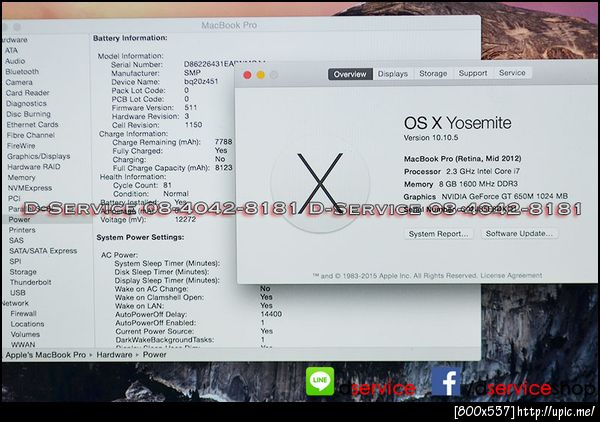Click the Condition value Normal
This screenshot has height=422, width=600.
176,194
